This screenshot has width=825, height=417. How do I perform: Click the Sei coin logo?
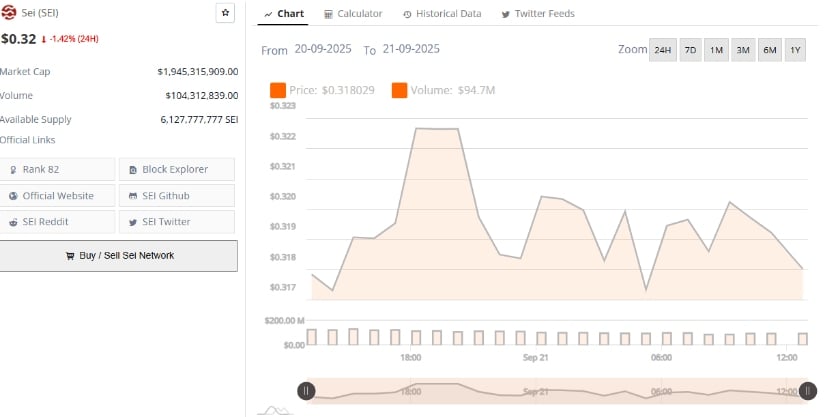pyautogui.click(x=8, y=13)
